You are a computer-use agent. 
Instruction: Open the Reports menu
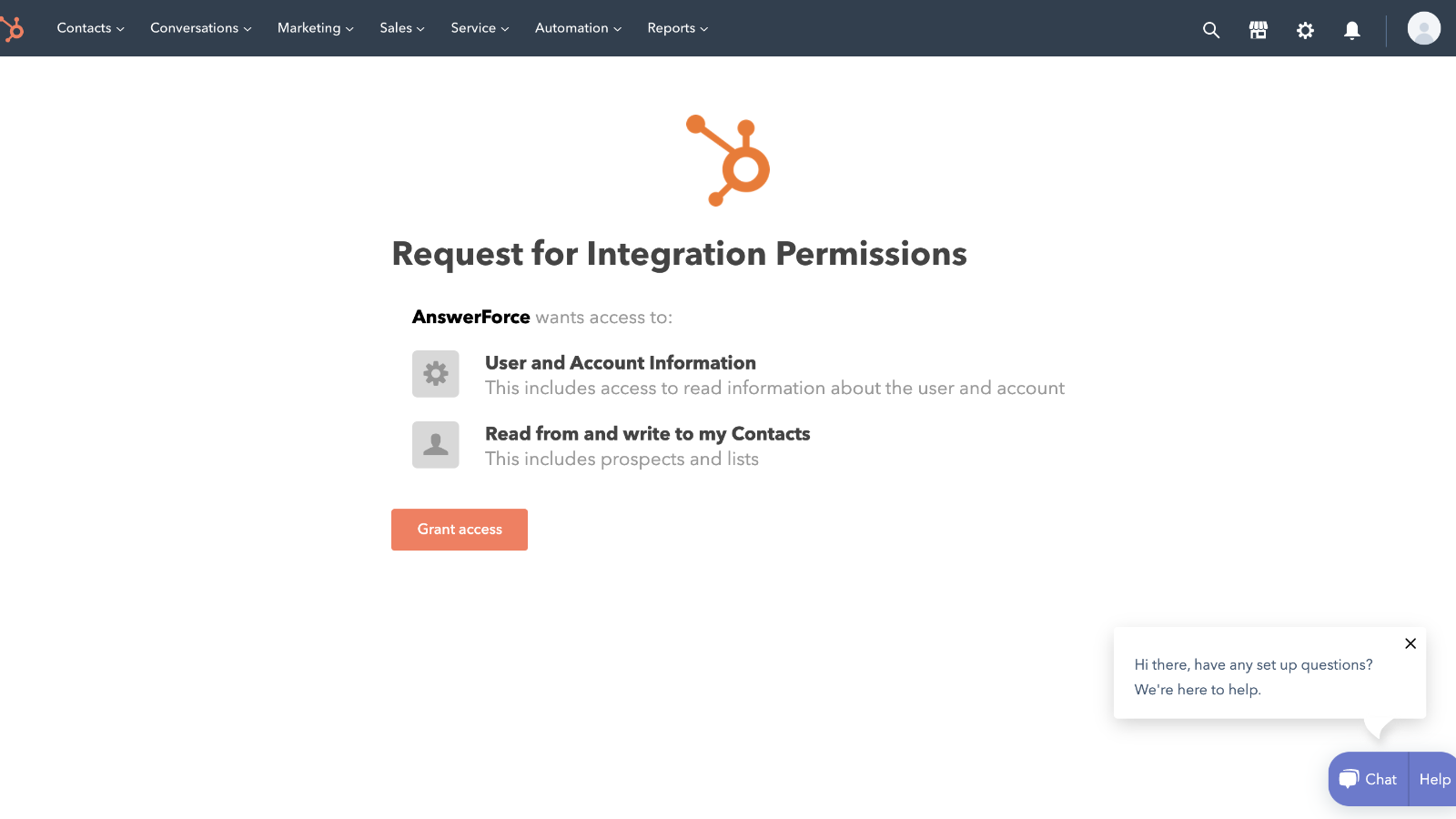677,28
